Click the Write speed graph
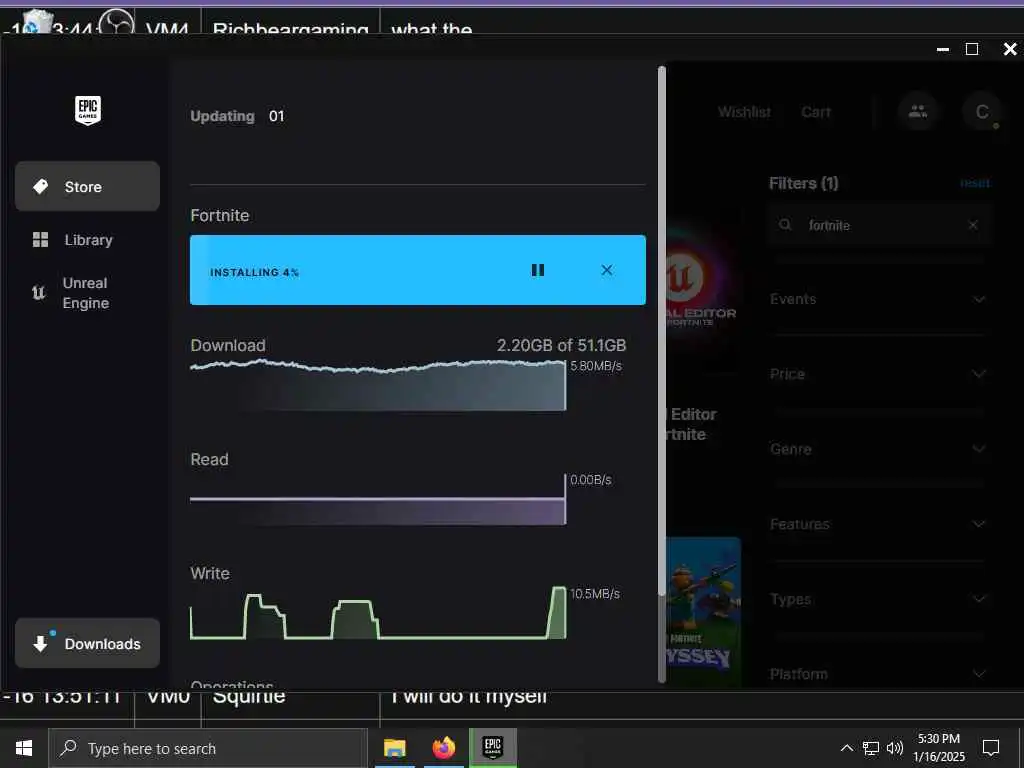This screenshot has width=1024, height=768. click(x=377, y=613)
